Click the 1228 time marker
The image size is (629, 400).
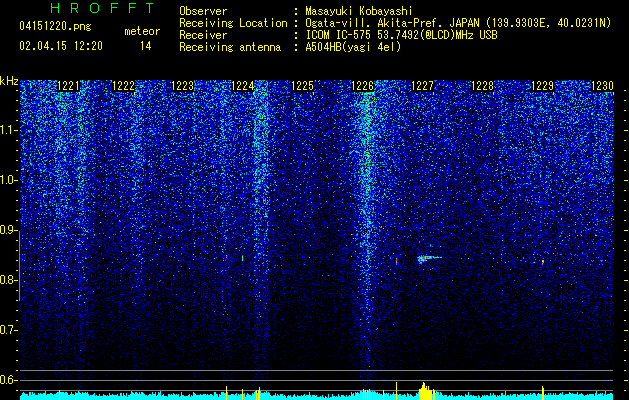pyautogui.click(x=482, y=86)
